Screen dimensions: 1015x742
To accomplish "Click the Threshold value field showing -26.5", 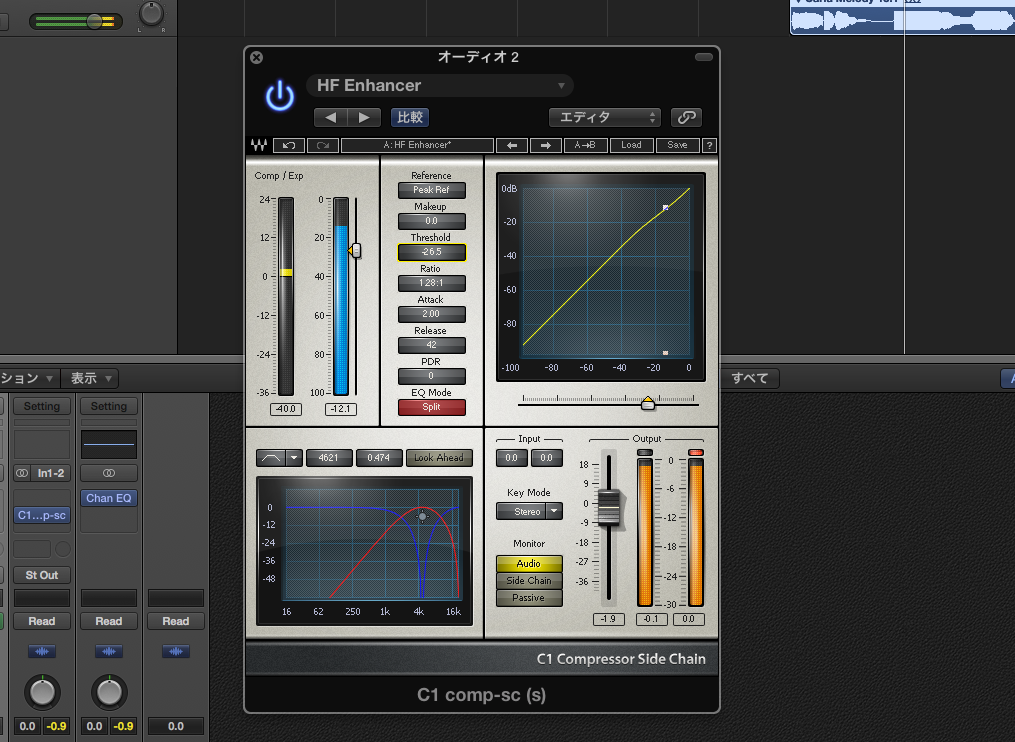I will [431, 252].
